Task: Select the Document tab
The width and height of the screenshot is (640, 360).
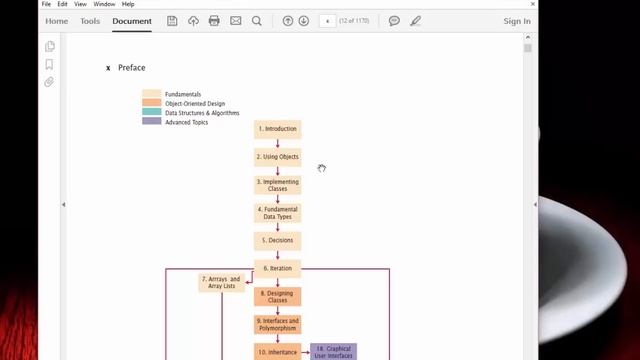Action: 132,21
